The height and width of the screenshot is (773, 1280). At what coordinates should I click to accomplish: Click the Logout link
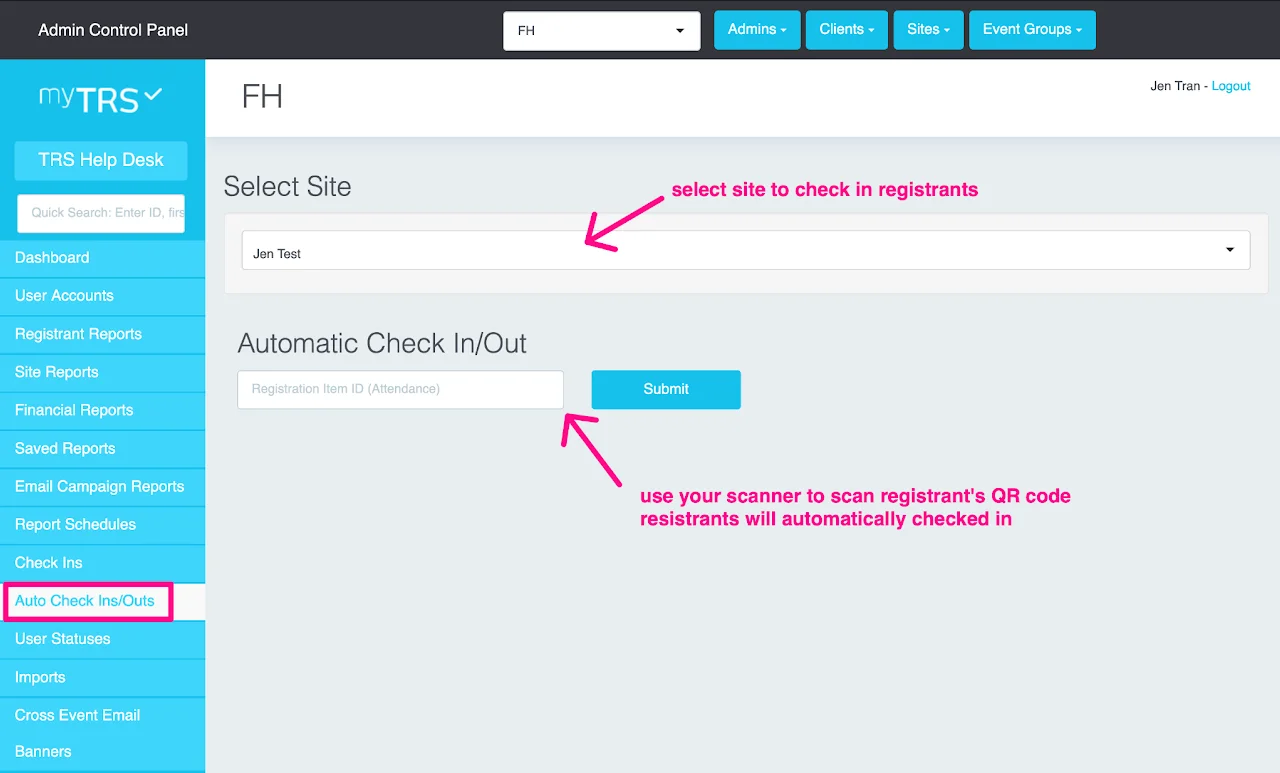coord(1231,86)
